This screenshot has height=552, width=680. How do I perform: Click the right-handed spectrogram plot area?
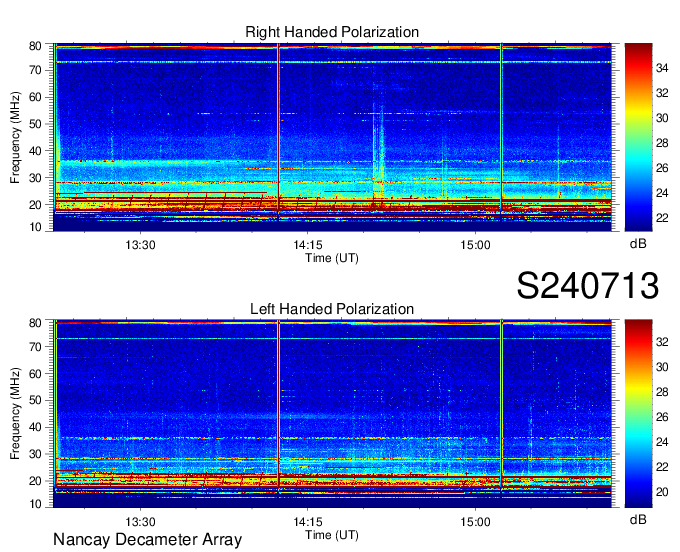(x=332, y=137)
